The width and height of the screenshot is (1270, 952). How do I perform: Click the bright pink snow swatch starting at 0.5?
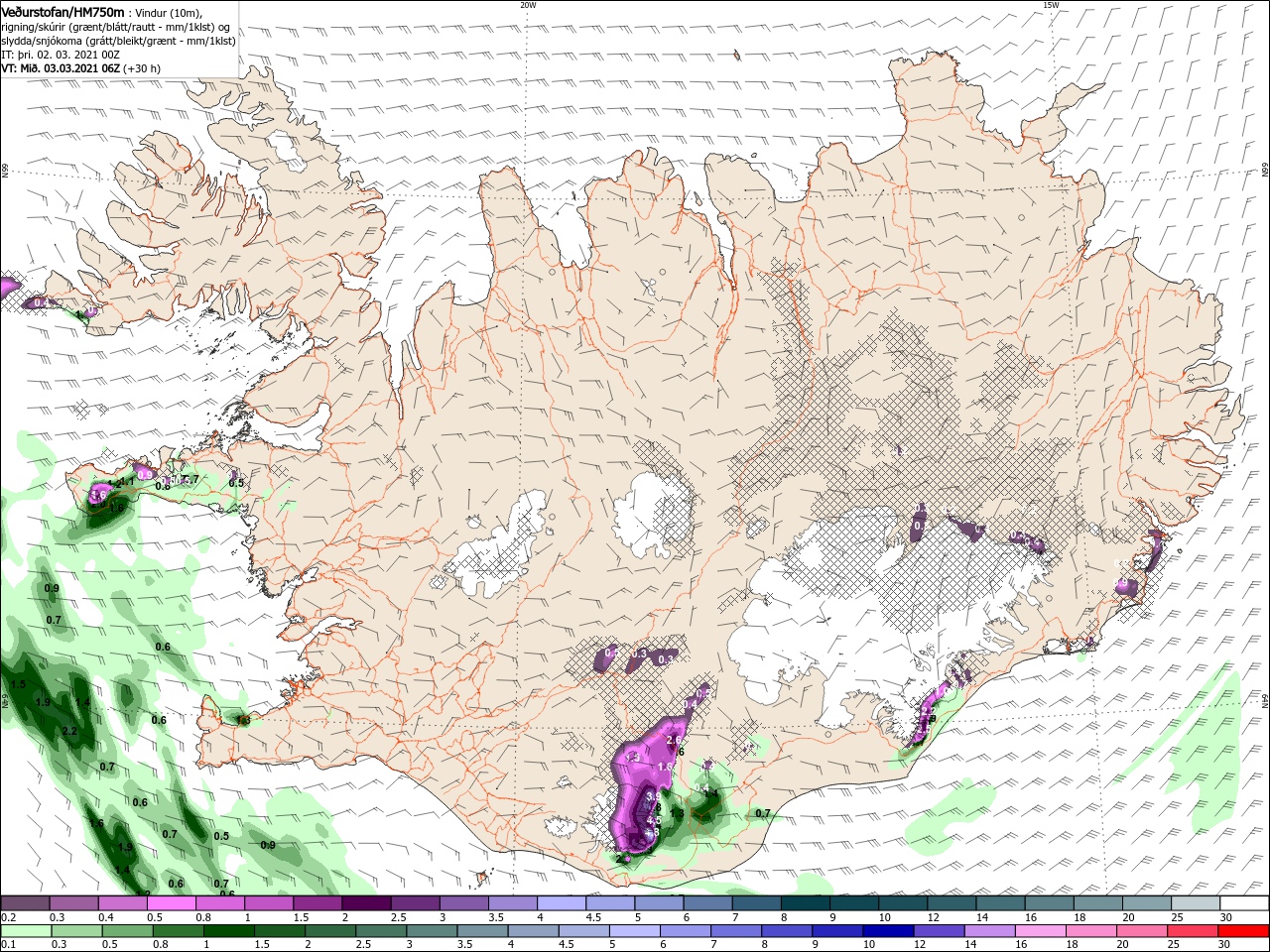tap(171, 902)
